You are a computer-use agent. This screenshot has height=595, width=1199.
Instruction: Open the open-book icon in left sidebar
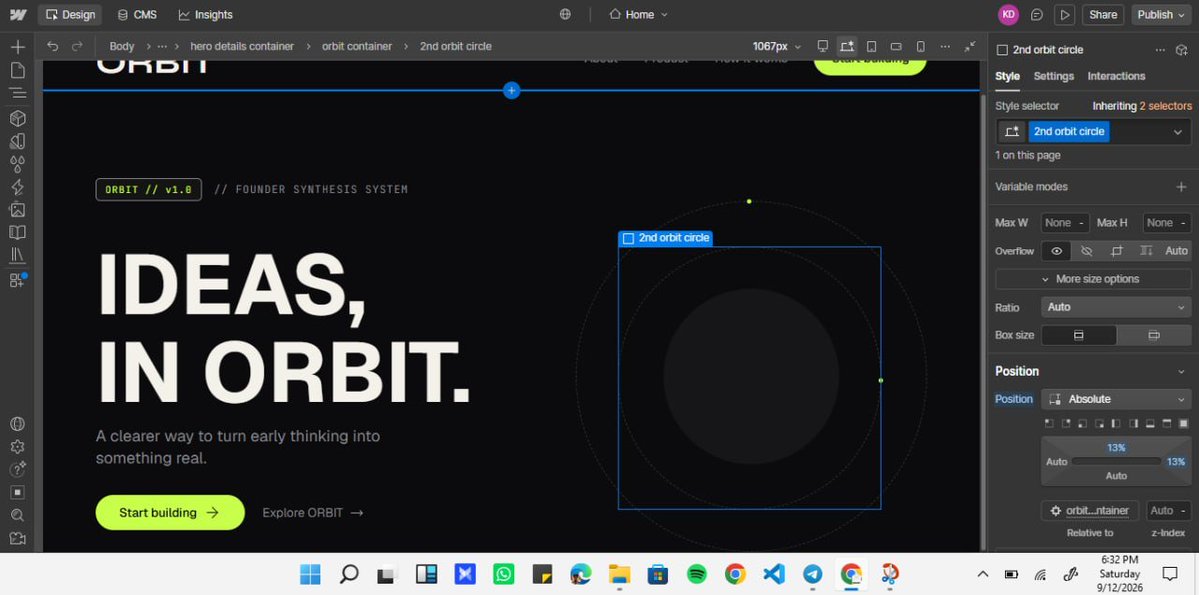[x=18, y=232]
